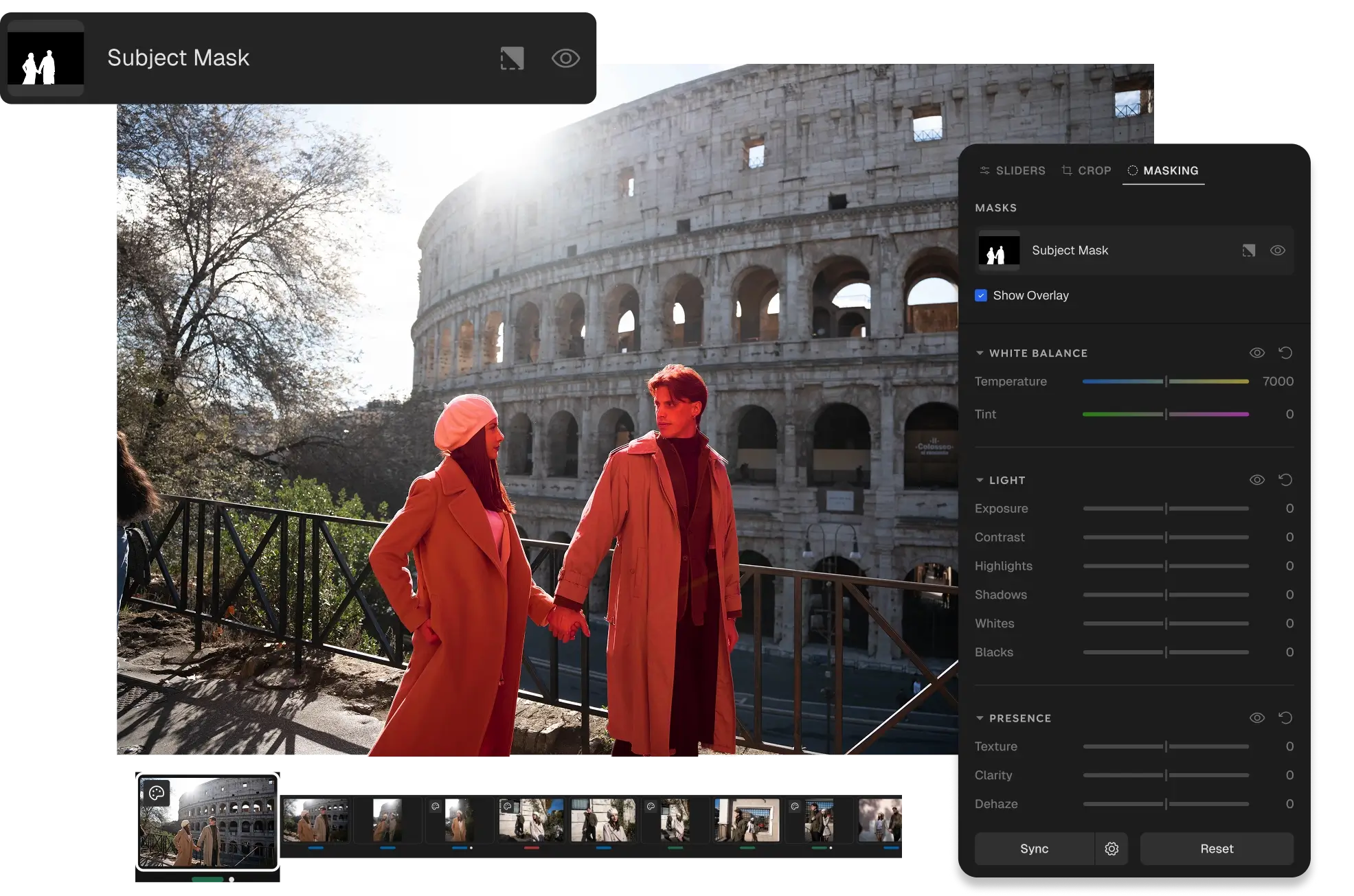Reset the White Balance section
The width and height of the screenshot is (1354, 896).
[1285, 353]
